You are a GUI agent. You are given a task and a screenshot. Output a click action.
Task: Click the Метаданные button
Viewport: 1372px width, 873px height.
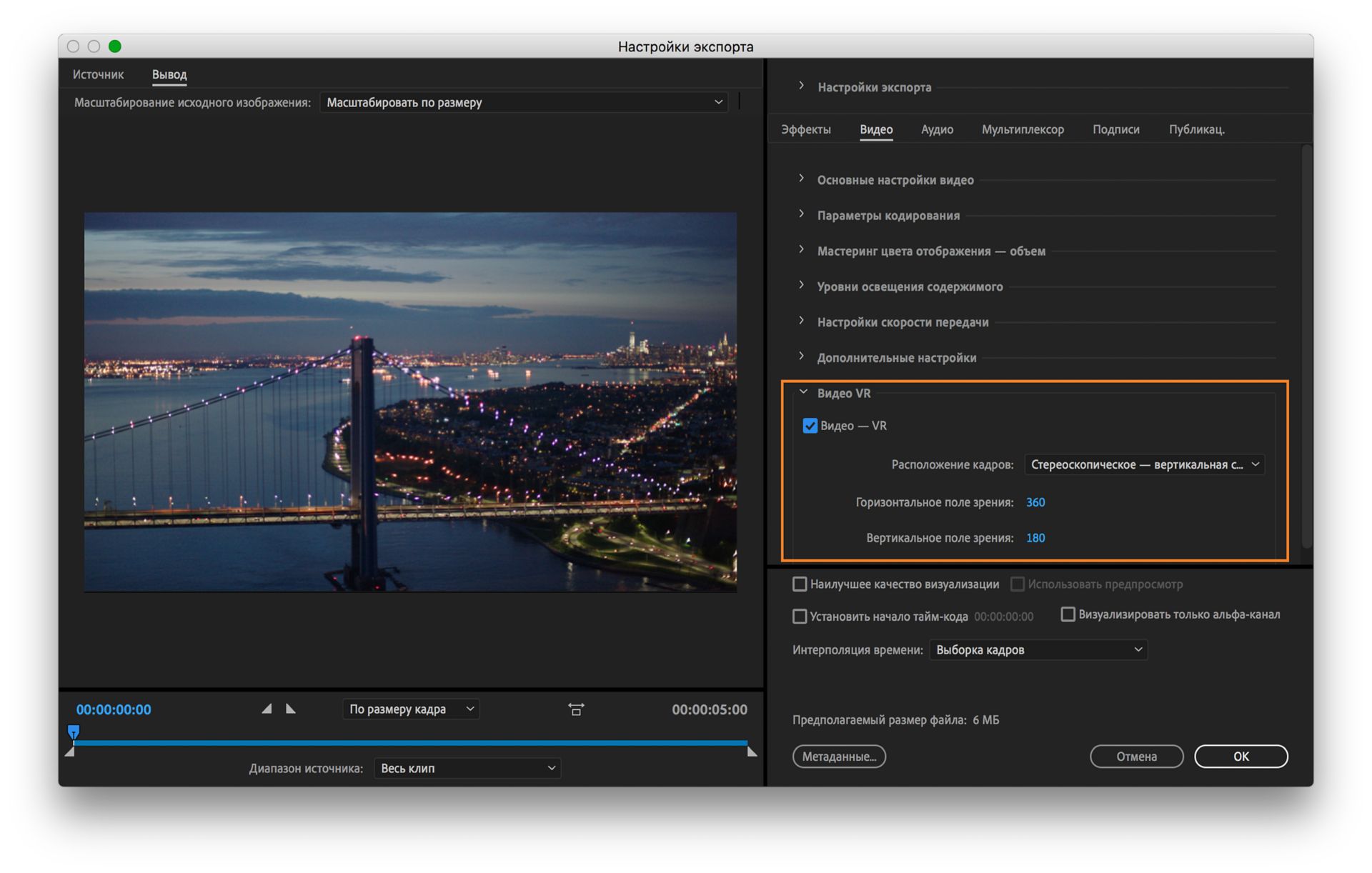click(x=839, y=757)
